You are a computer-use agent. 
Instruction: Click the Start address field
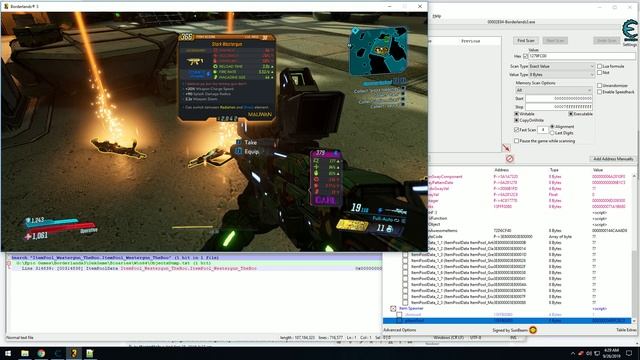558,98
